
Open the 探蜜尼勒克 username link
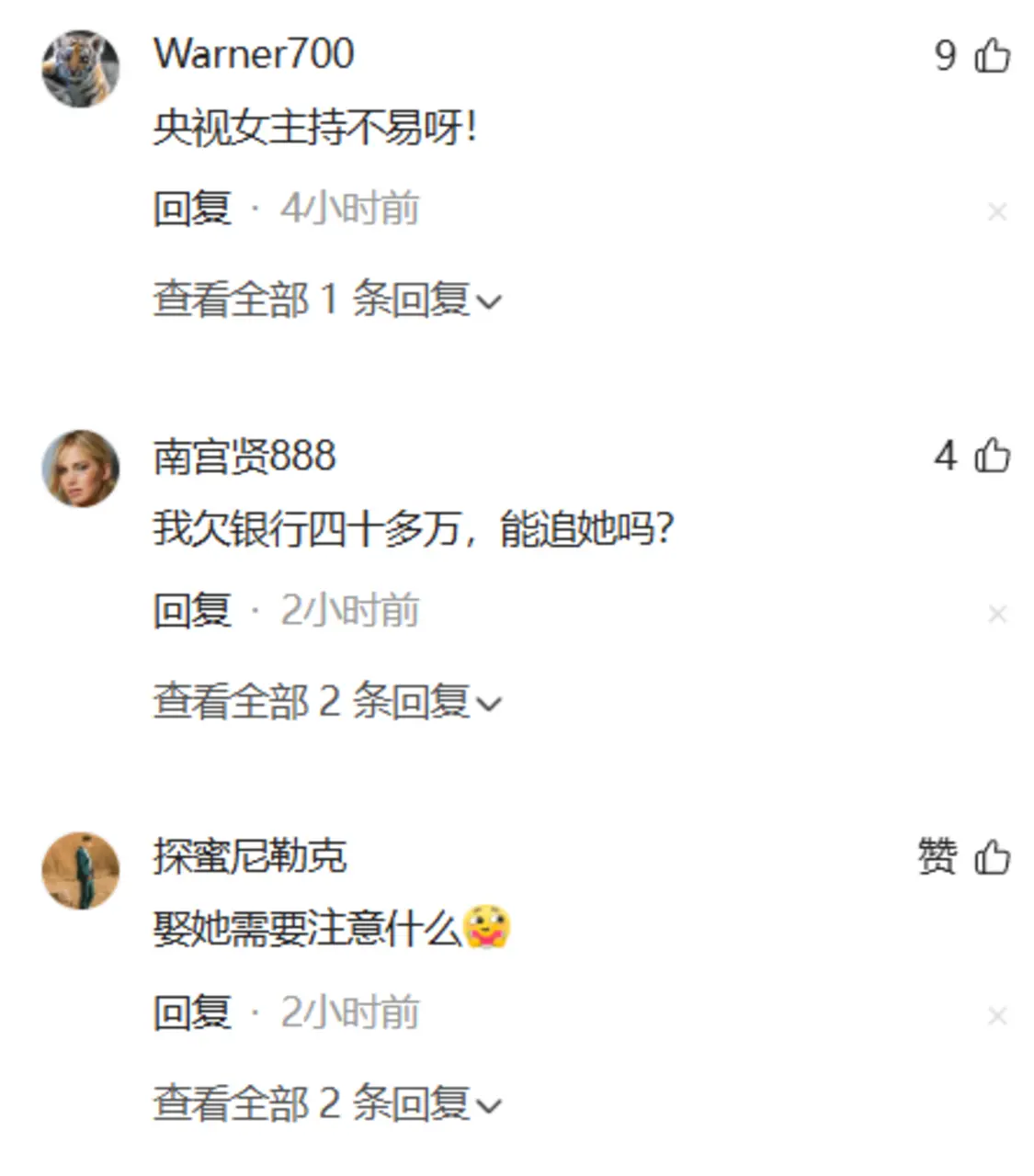click(250, 856)
